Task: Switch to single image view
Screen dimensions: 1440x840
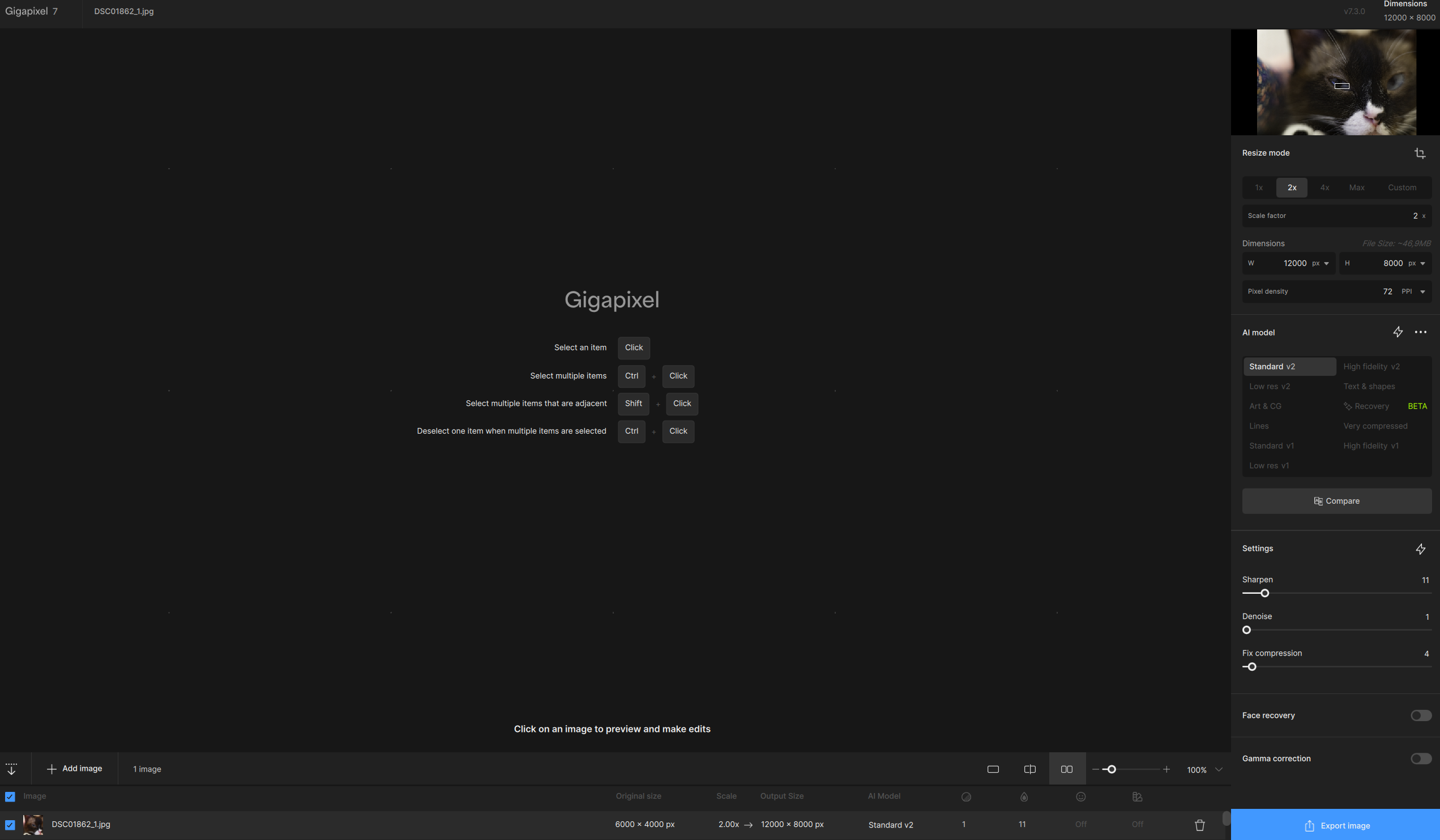Action: 993,769
